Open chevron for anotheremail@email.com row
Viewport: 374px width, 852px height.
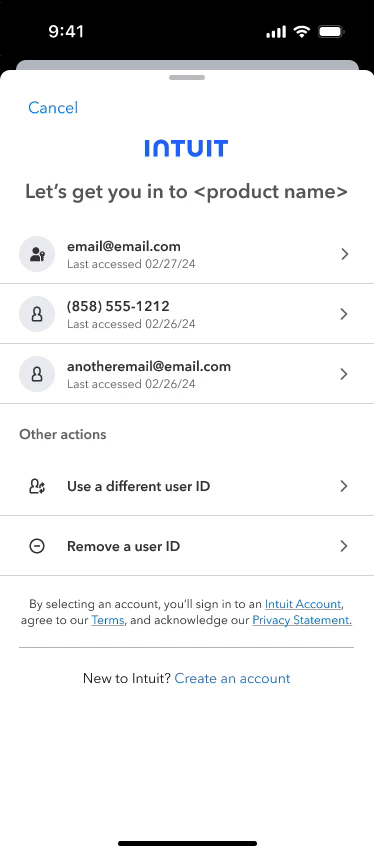[344, 374]
